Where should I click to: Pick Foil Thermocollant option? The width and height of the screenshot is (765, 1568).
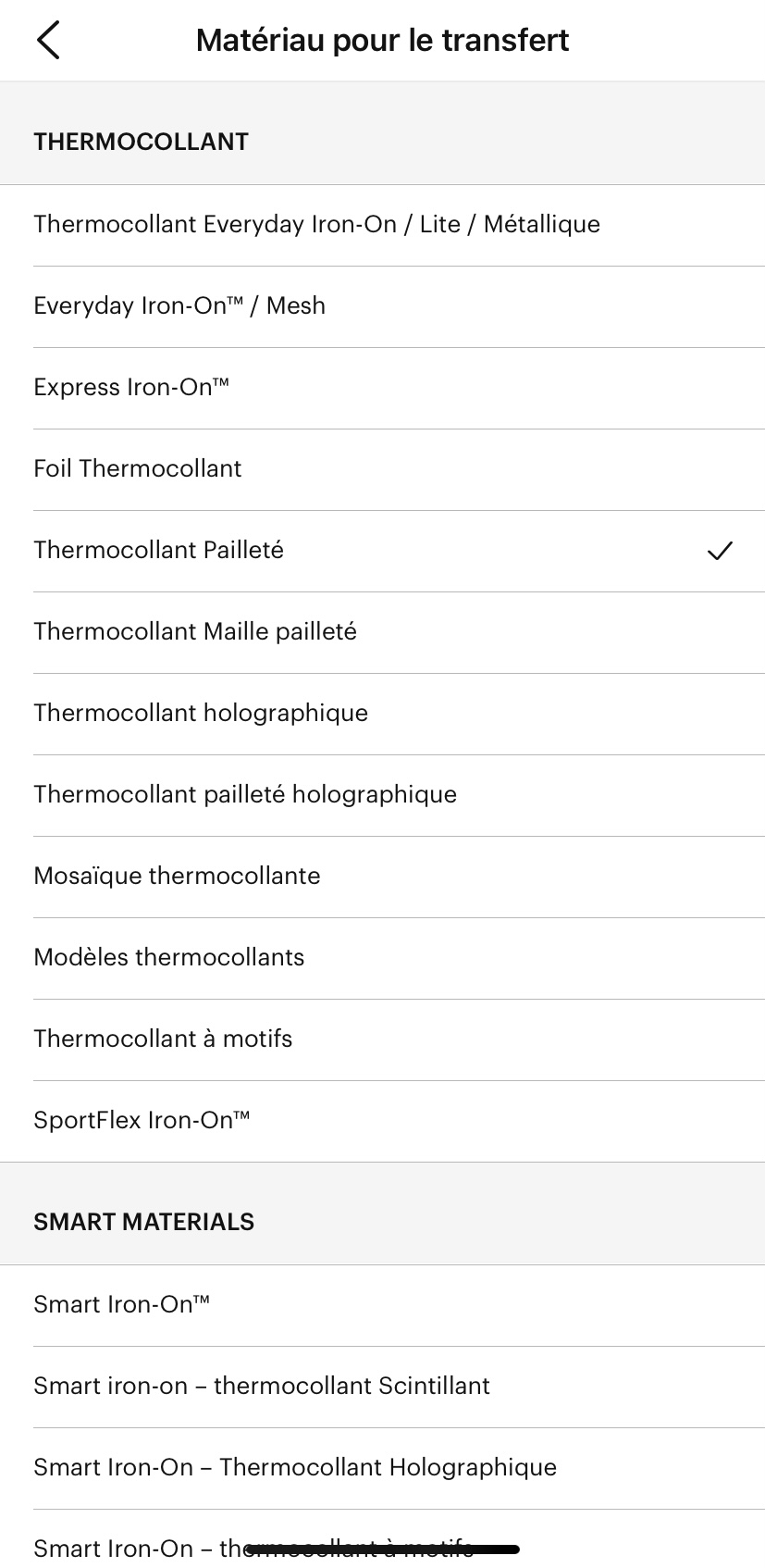[x=138, y=469]
